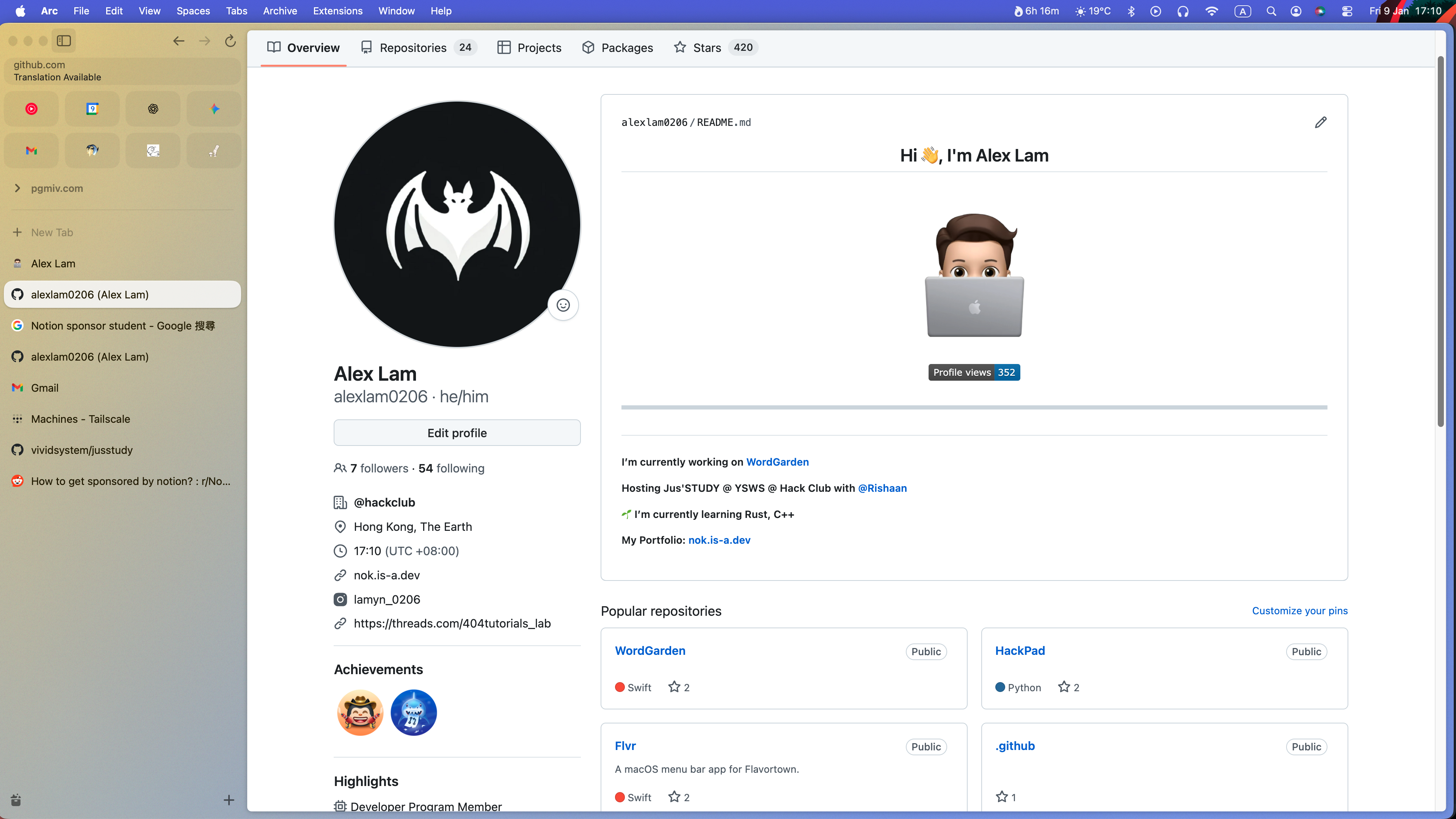Expand the pgmiv.com folder
Viewport: 1456px width, 819px height.
pos(17,188)
